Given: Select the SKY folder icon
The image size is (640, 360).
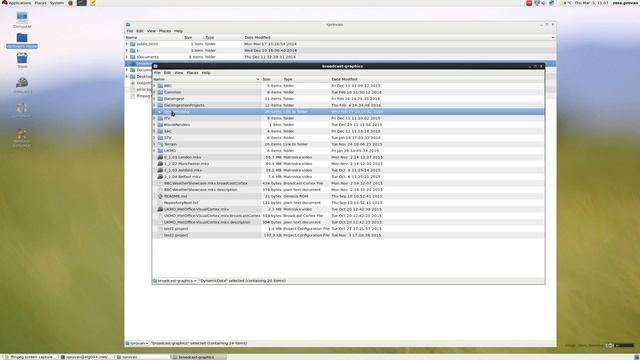Looking at the screenshot, I should click(160, 131).
